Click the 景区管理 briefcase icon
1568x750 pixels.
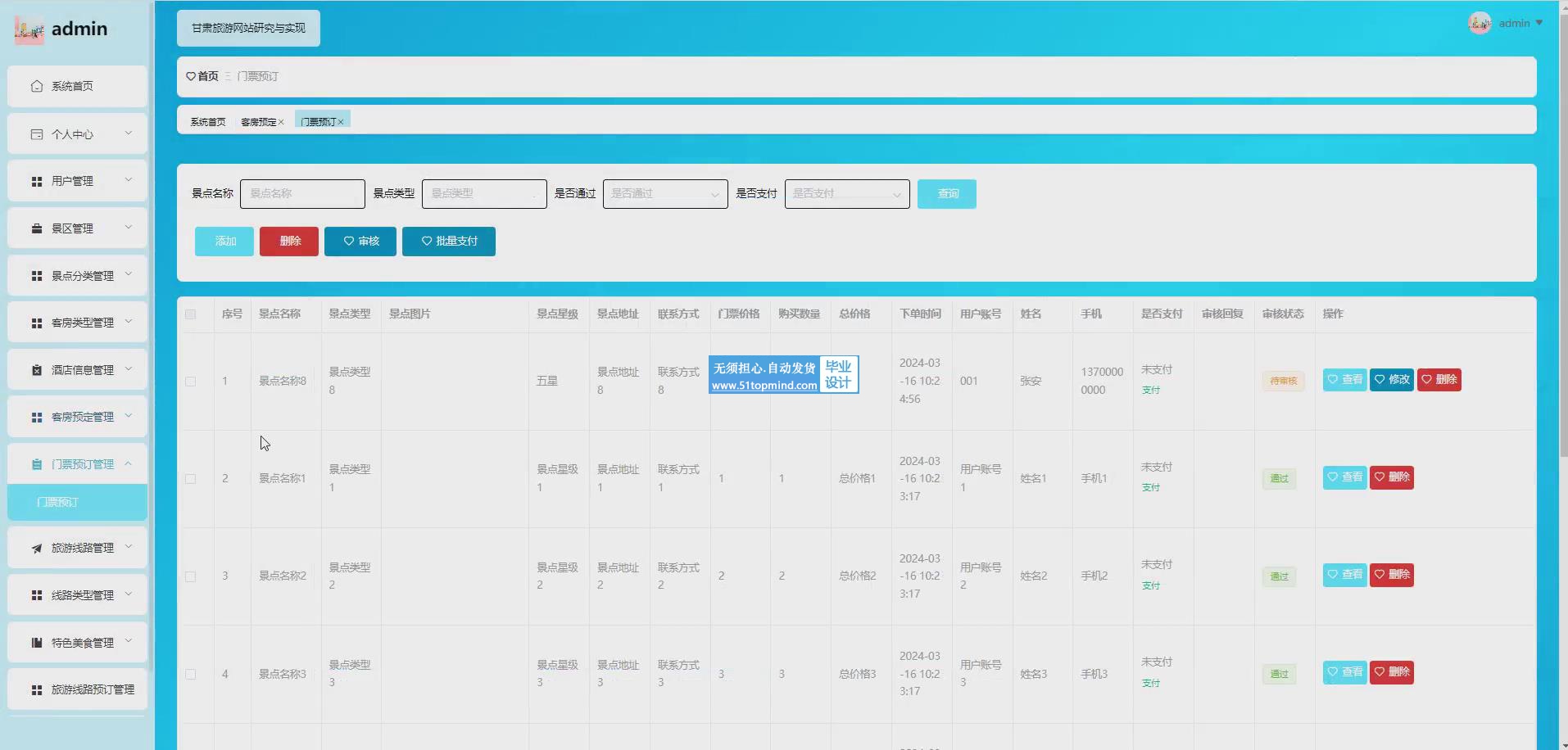[x=37, y=228]
